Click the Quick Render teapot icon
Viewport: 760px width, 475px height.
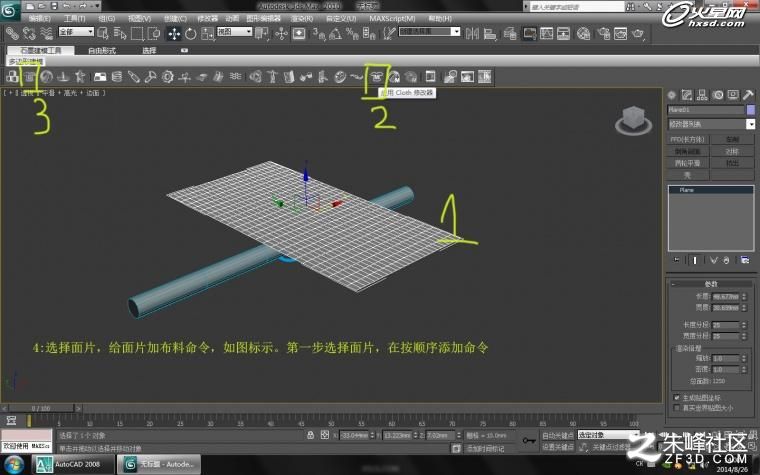click(x=638, y=33)
